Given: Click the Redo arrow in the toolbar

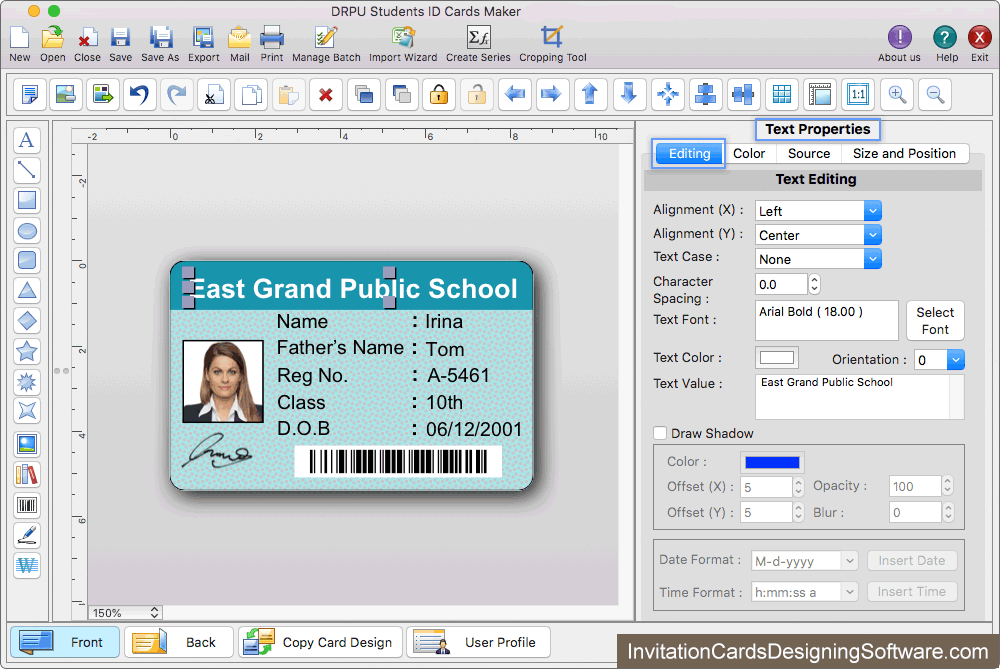Looking at the screenshot, I should [177, 95].
